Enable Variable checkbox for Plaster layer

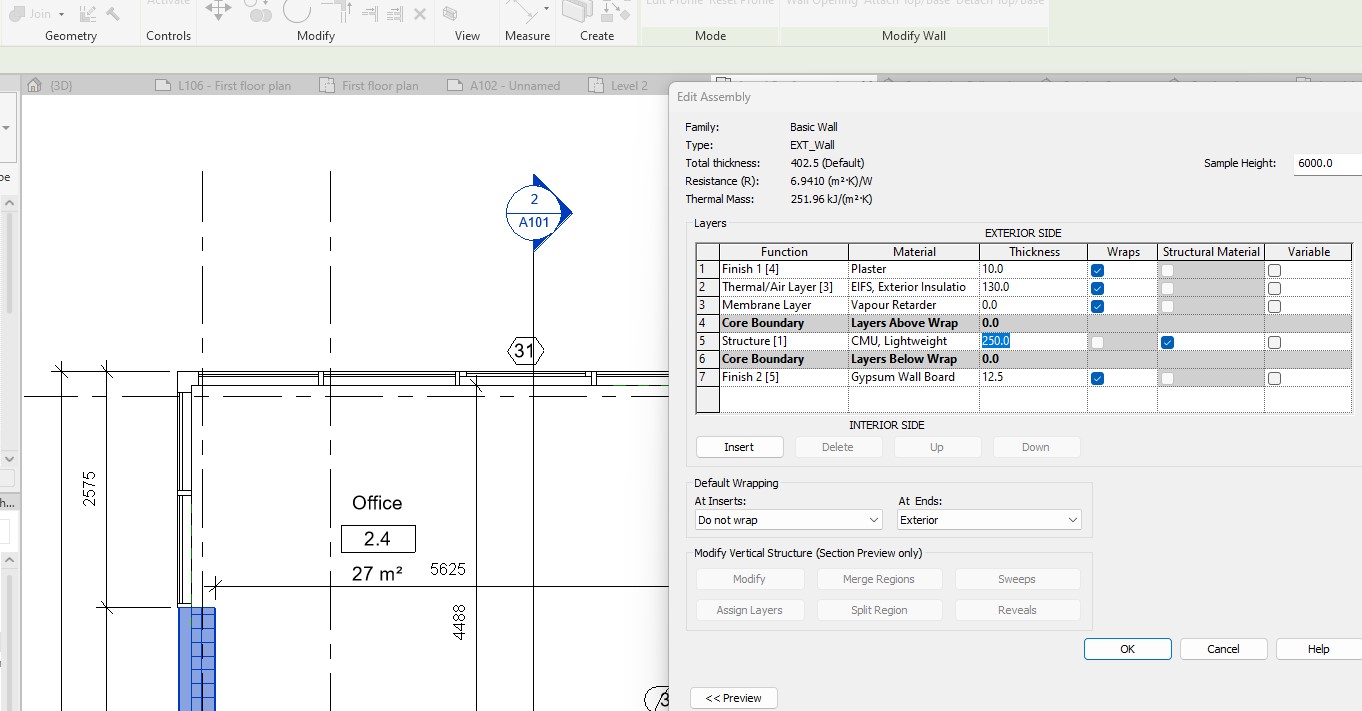(x=1274, y=270)
